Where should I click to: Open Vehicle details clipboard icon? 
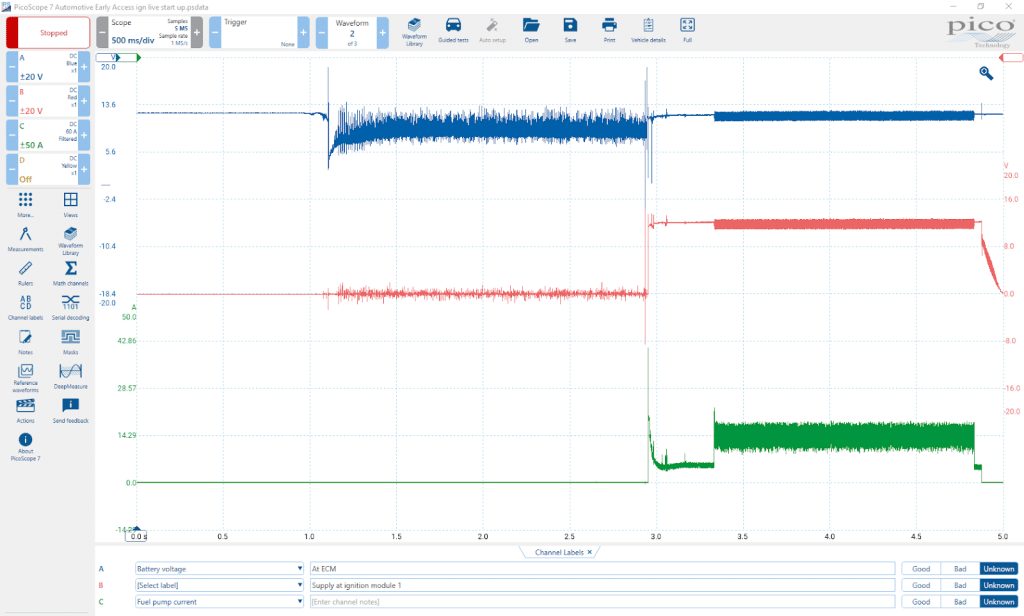(648, 31)
